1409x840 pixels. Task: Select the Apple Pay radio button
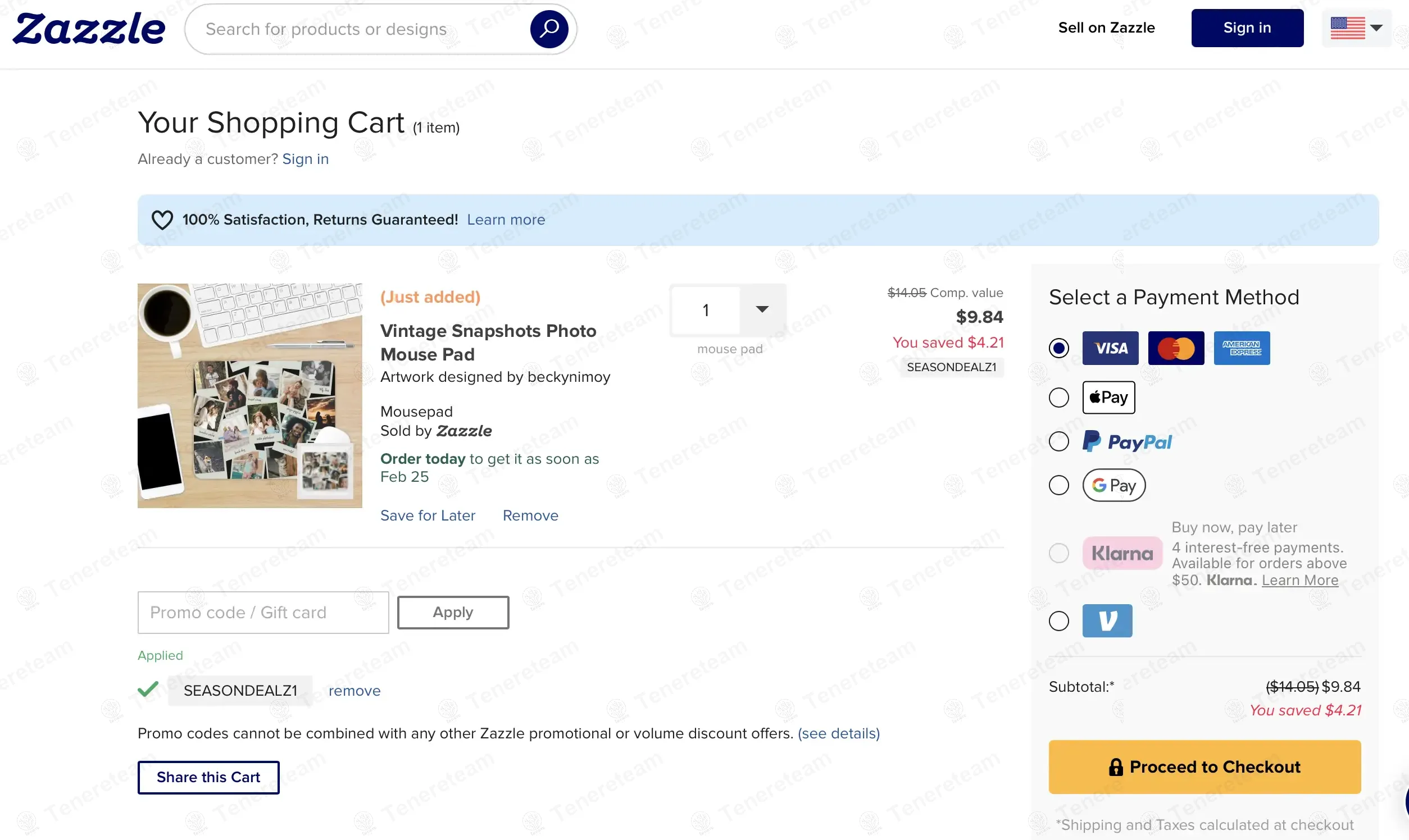coord(1058,398)
